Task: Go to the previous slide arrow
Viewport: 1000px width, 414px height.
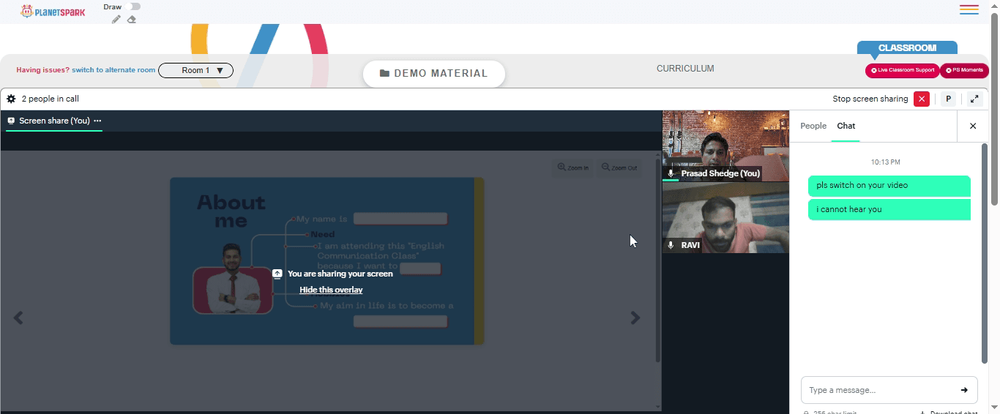Action: coord(18,318)
